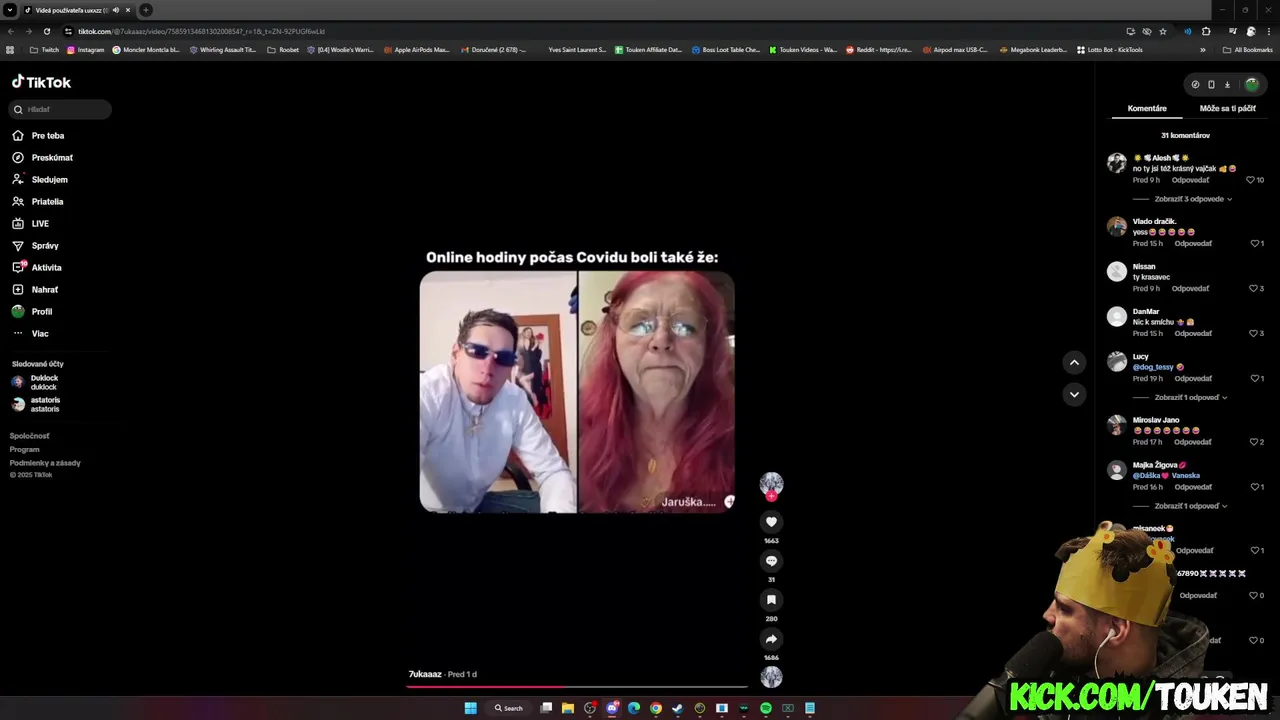Click the TikTok download desktop app icon
The height and width of the screenshot is (720, 1280).
(x=1227, y=85)
